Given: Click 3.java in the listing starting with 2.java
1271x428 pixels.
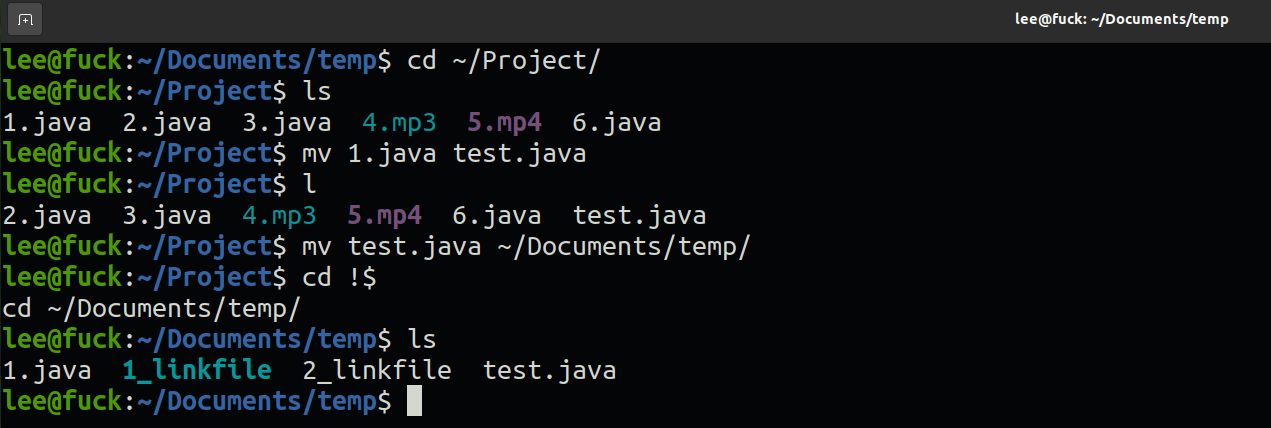Looking at the screenshot, I should click(167, 216).
